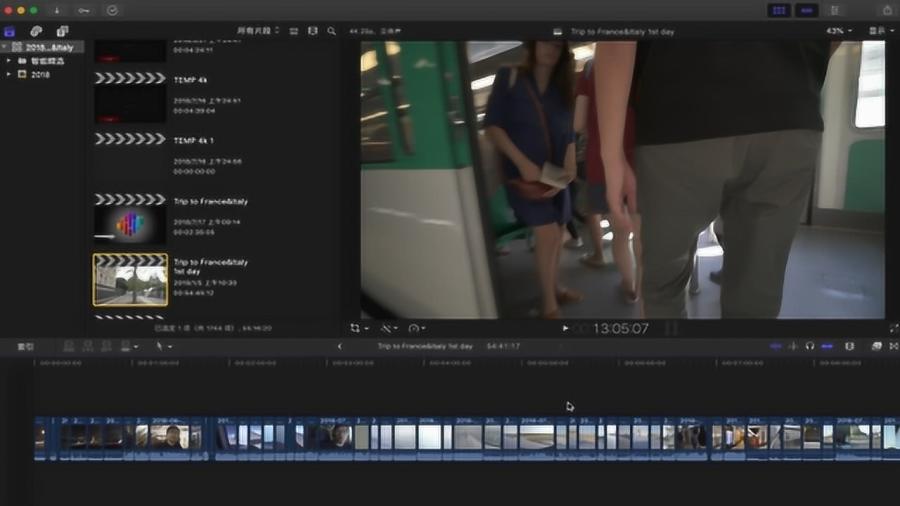The image size is (900, 506).
Task: Toggle clip appearance filmstrip icon in browser
Action: [312, 31]
